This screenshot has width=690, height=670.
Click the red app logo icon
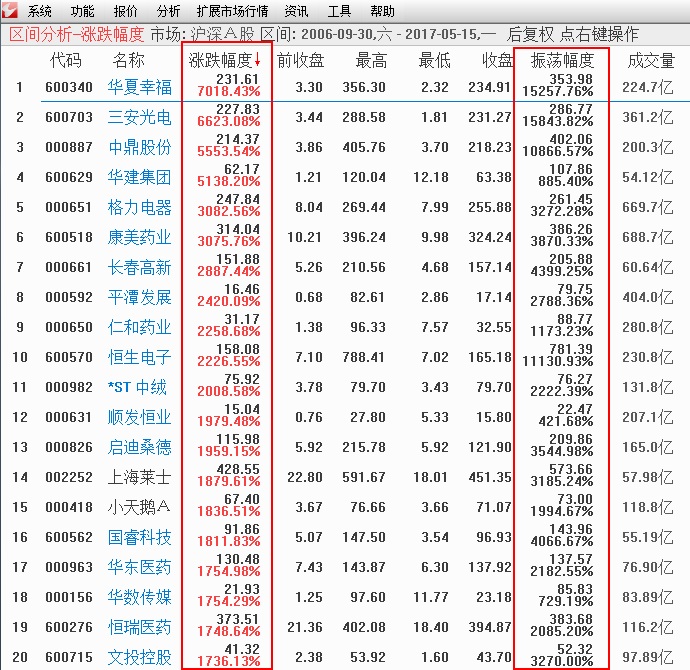click(9, 10)
